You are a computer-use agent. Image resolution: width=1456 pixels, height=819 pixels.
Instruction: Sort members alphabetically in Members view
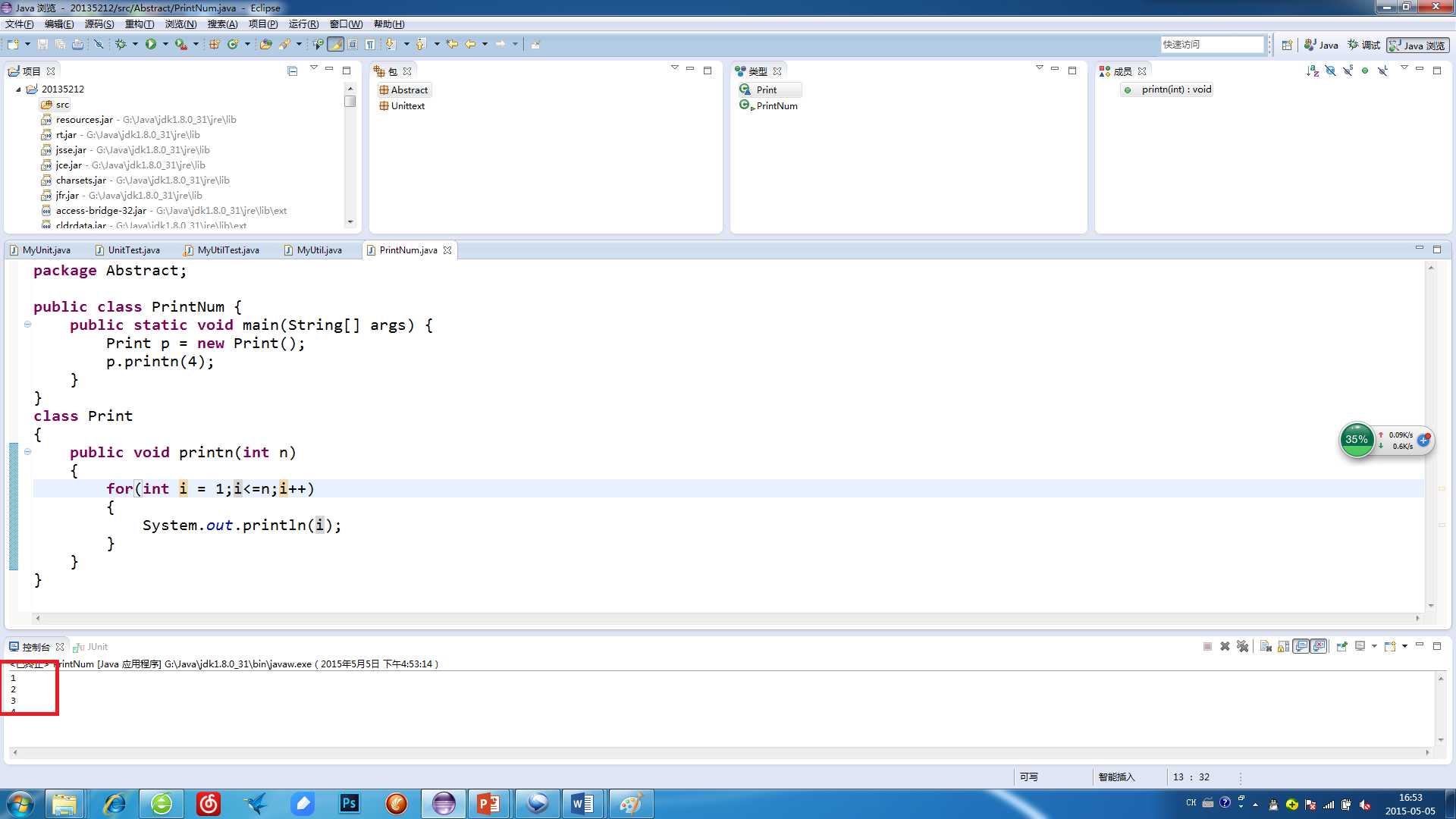click(1313, 71)
